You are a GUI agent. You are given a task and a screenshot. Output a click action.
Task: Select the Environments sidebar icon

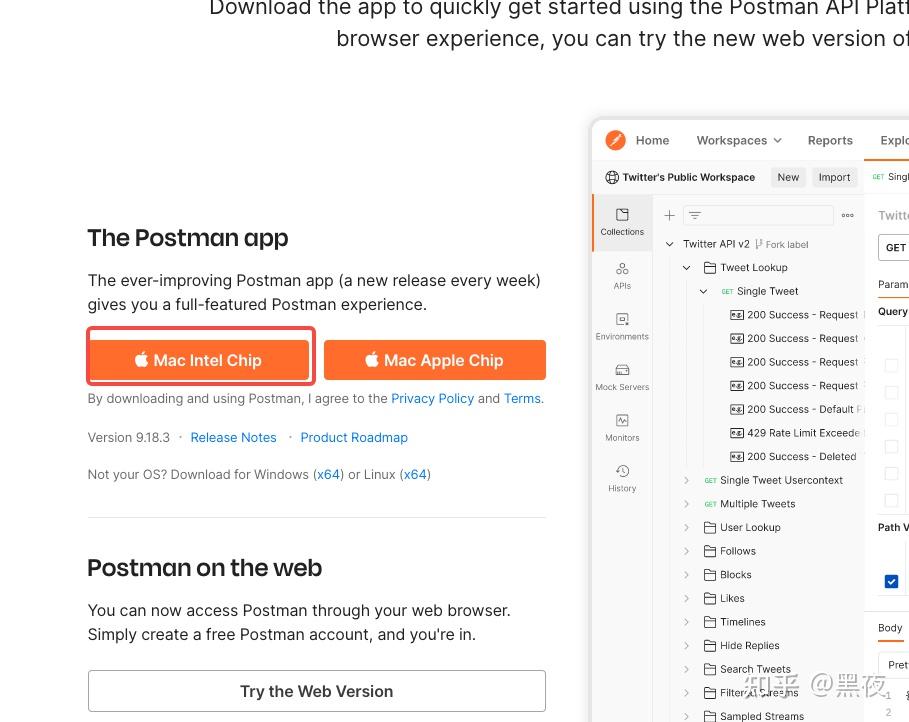(x=622, y=326)
